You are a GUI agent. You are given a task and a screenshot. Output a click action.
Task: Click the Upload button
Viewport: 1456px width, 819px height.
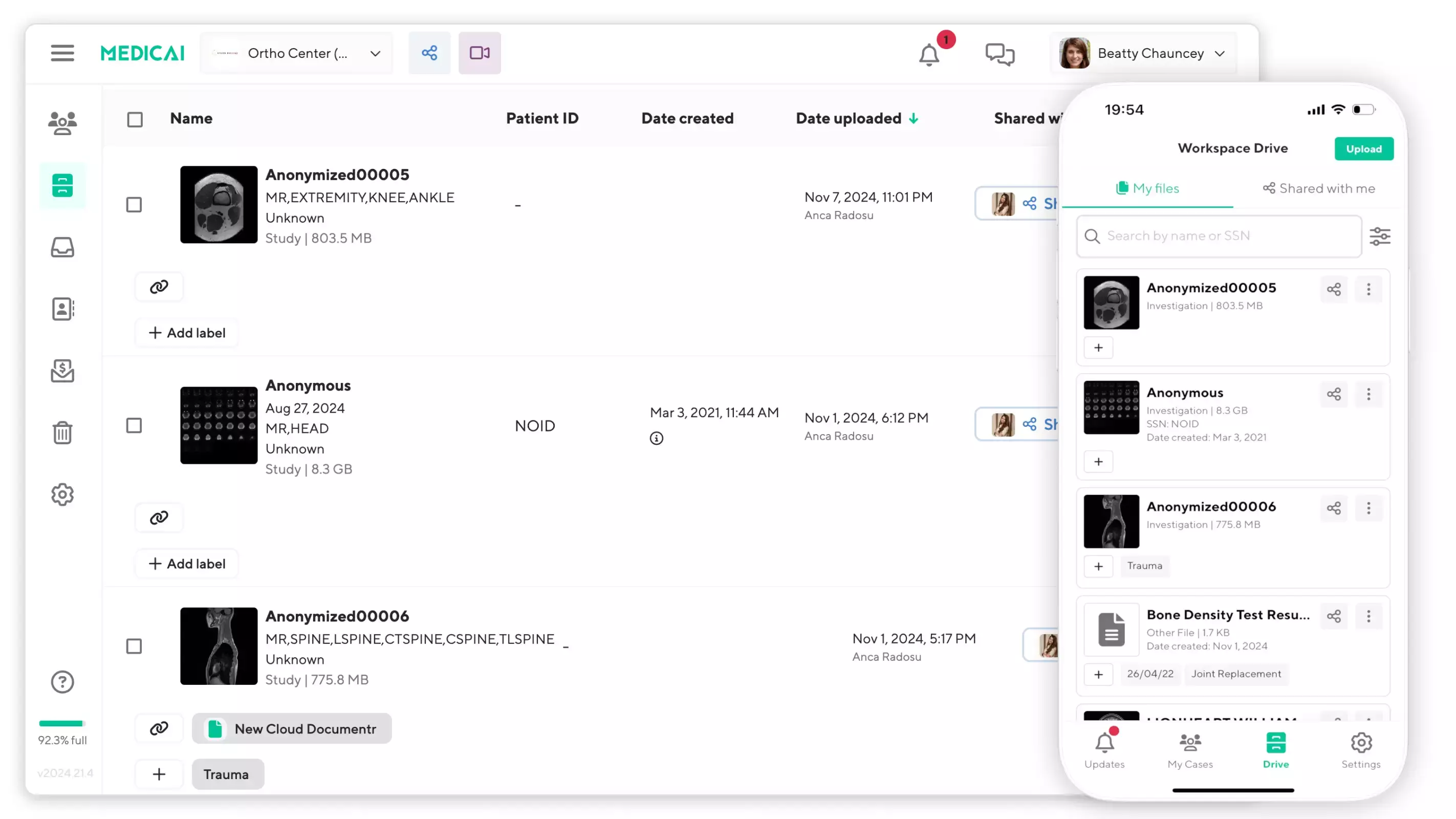coord(1363,148)
